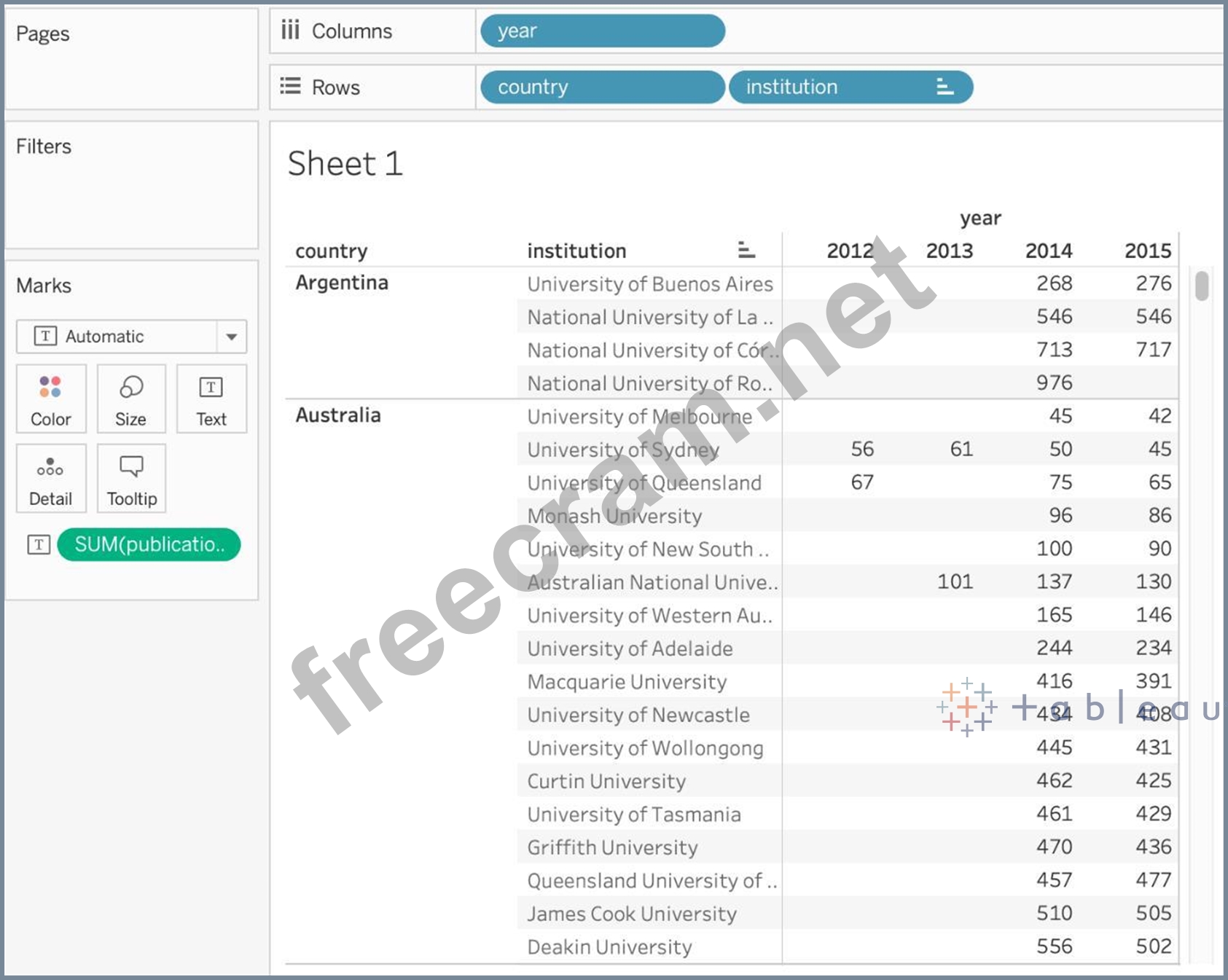Click the vertical scrollbar thumb of the table

point(1202,285)
